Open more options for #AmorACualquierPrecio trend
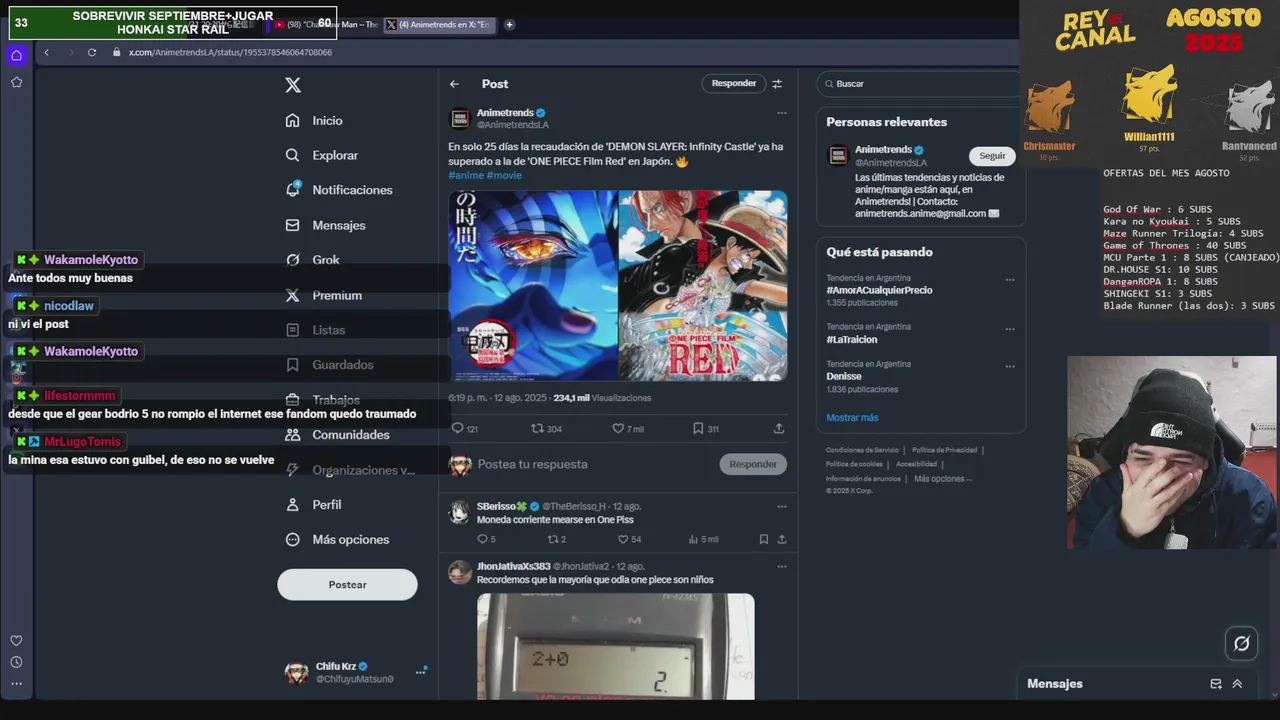The height and width of the screenshot is (720, 1280). coord(1010,280)
